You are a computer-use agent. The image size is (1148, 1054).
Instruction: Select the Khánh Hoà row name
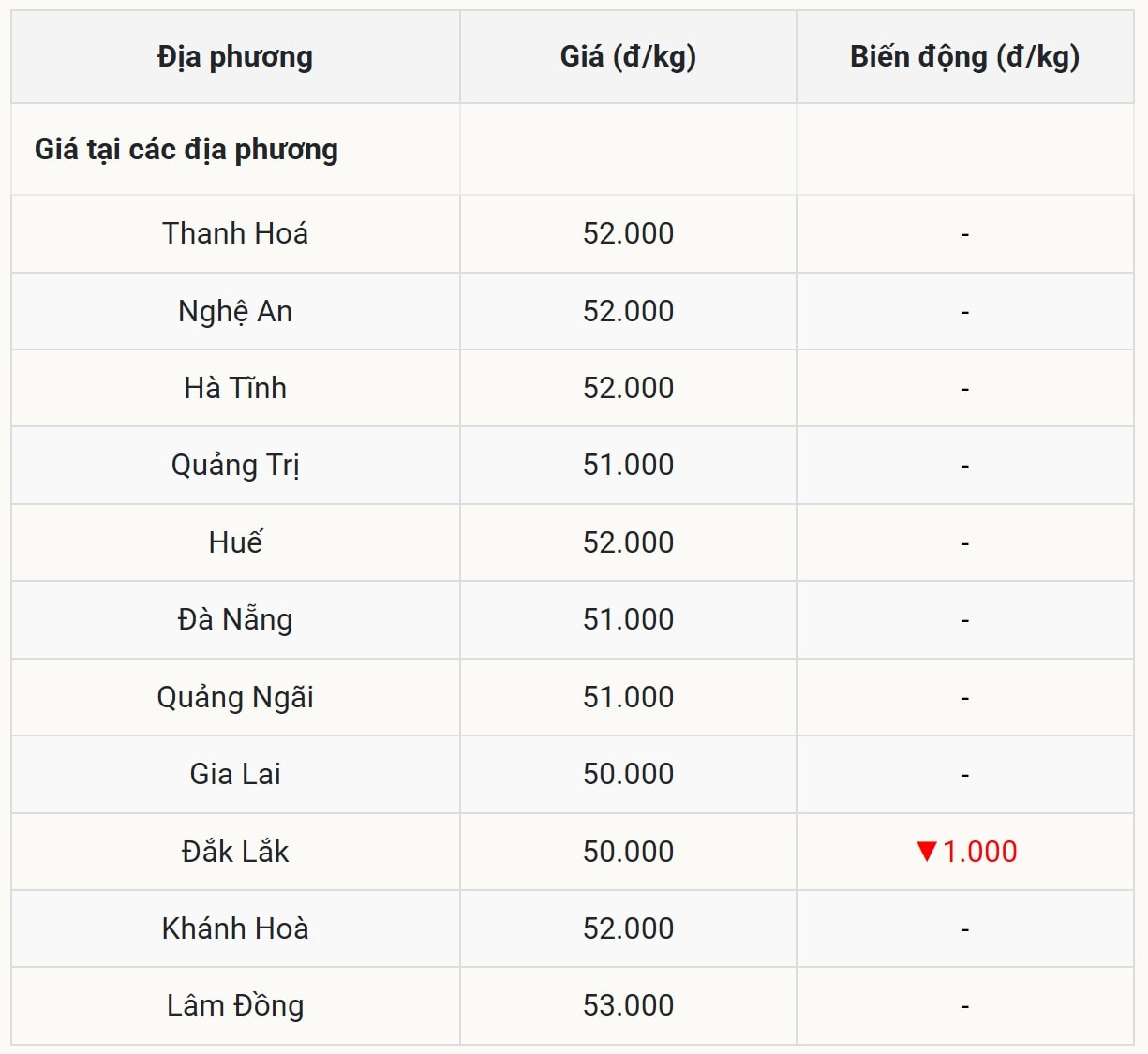point(235,928)
